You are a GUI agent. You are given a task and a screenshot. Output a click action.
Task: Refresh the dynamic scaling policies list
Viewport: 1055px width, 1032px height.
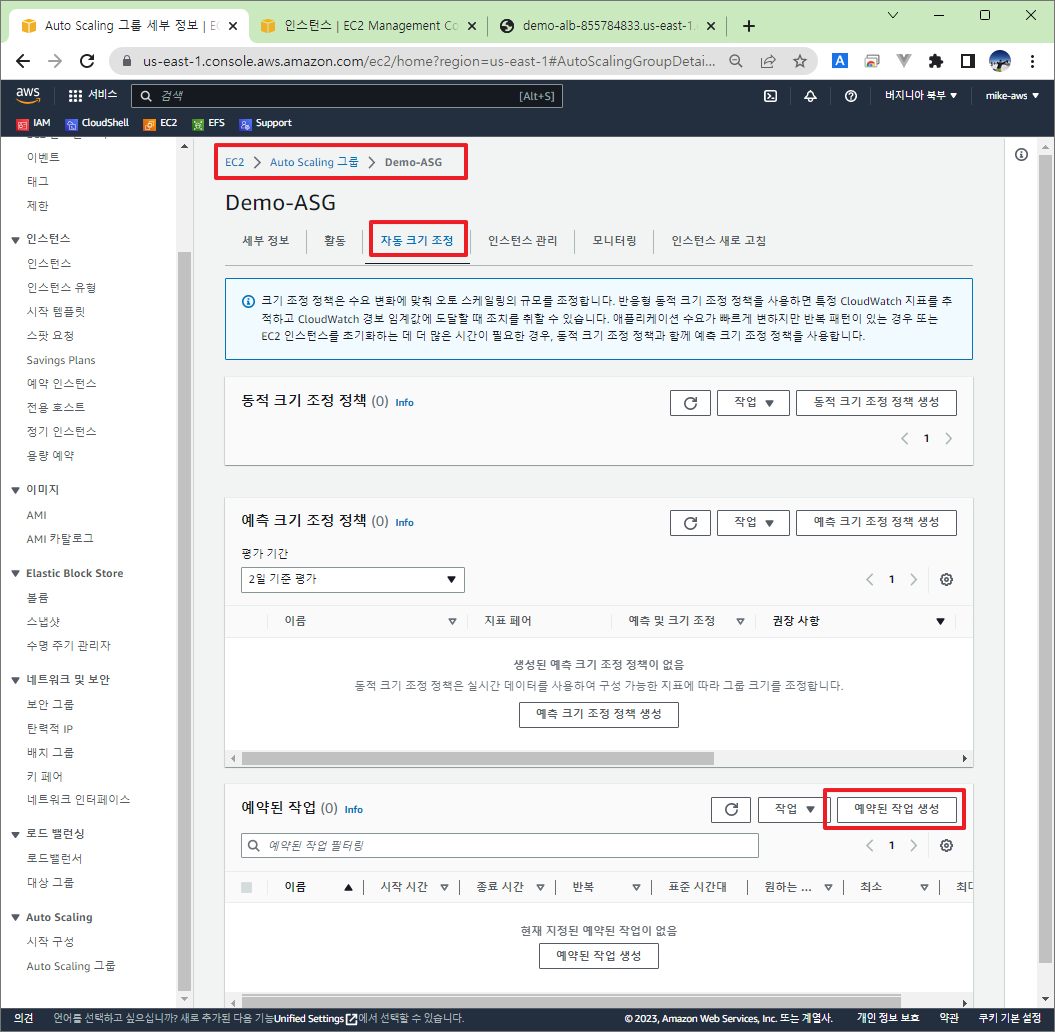[x=690, y=403]
